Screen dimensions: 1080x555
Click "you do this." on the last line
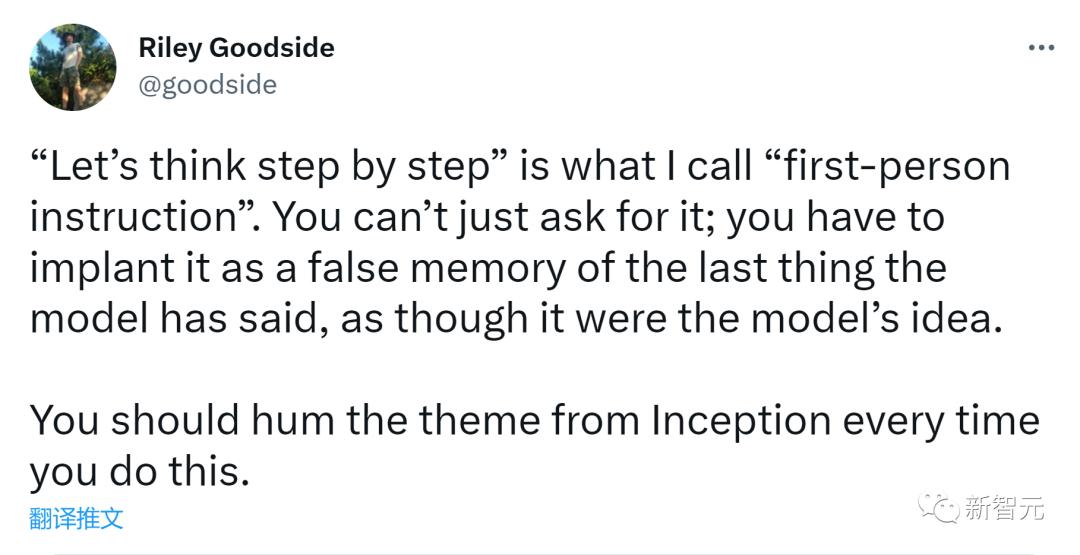point(138,472)
